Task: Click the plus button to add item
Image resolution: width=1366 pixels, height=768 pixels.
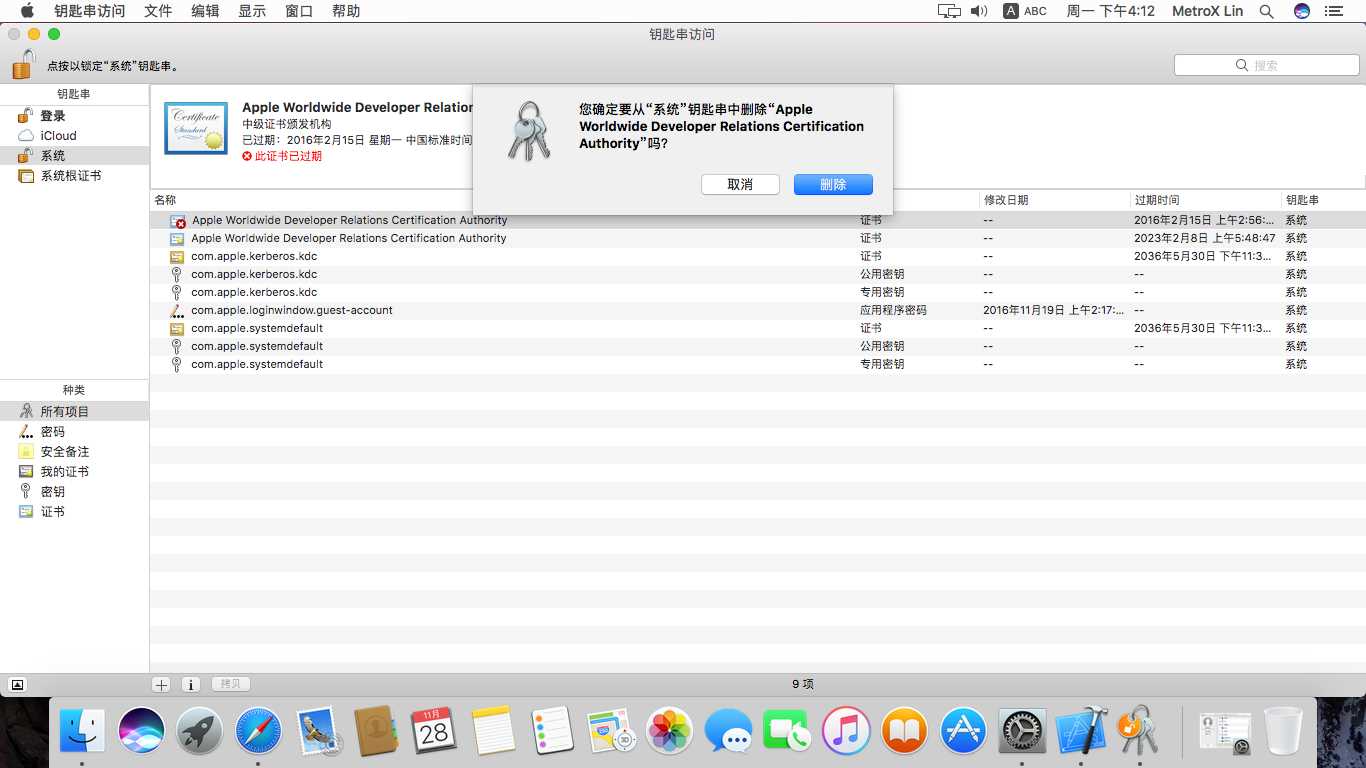Action: (161, 685)
